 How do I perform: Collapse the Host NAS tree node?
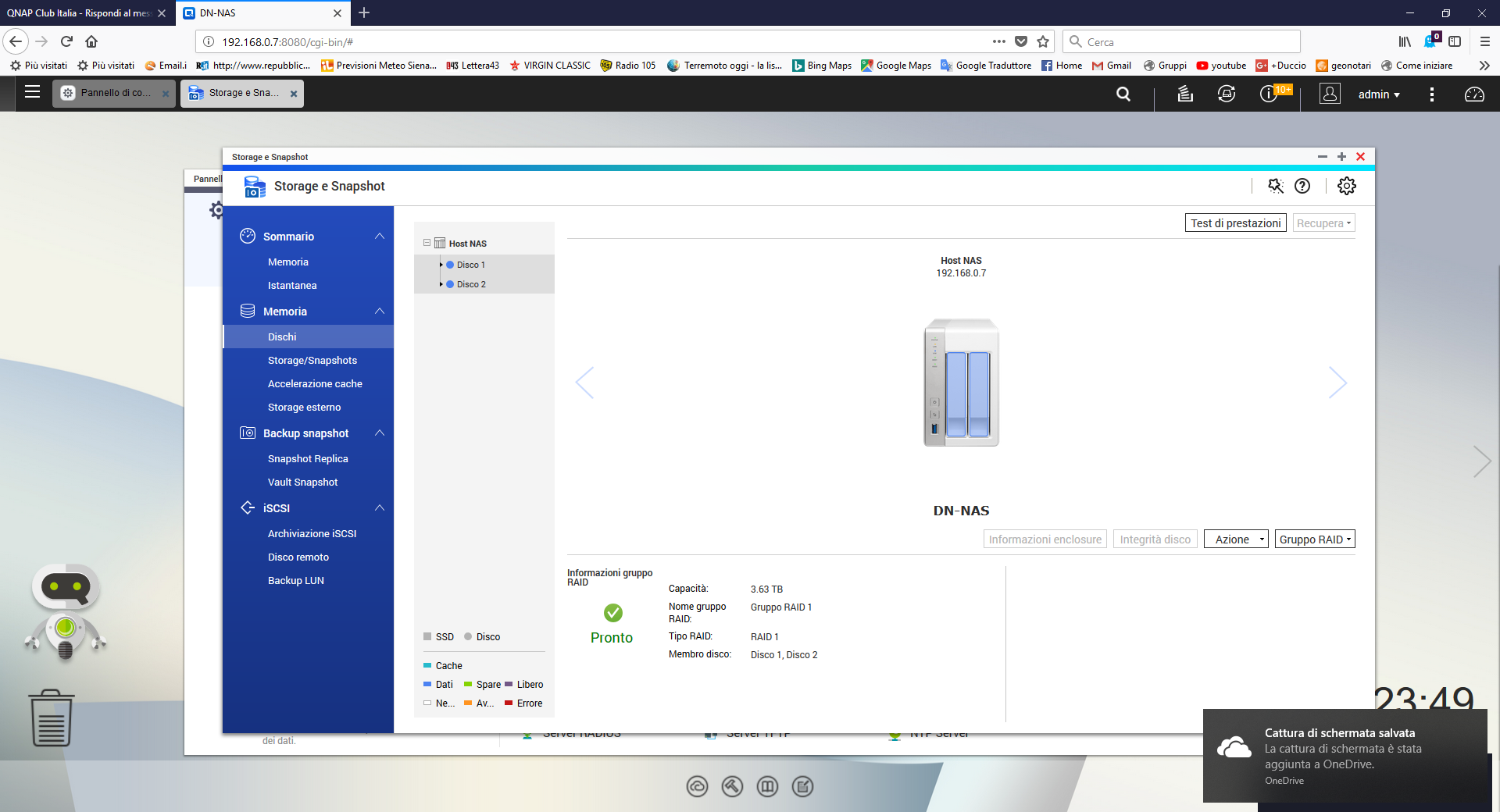tap(427, 243)
